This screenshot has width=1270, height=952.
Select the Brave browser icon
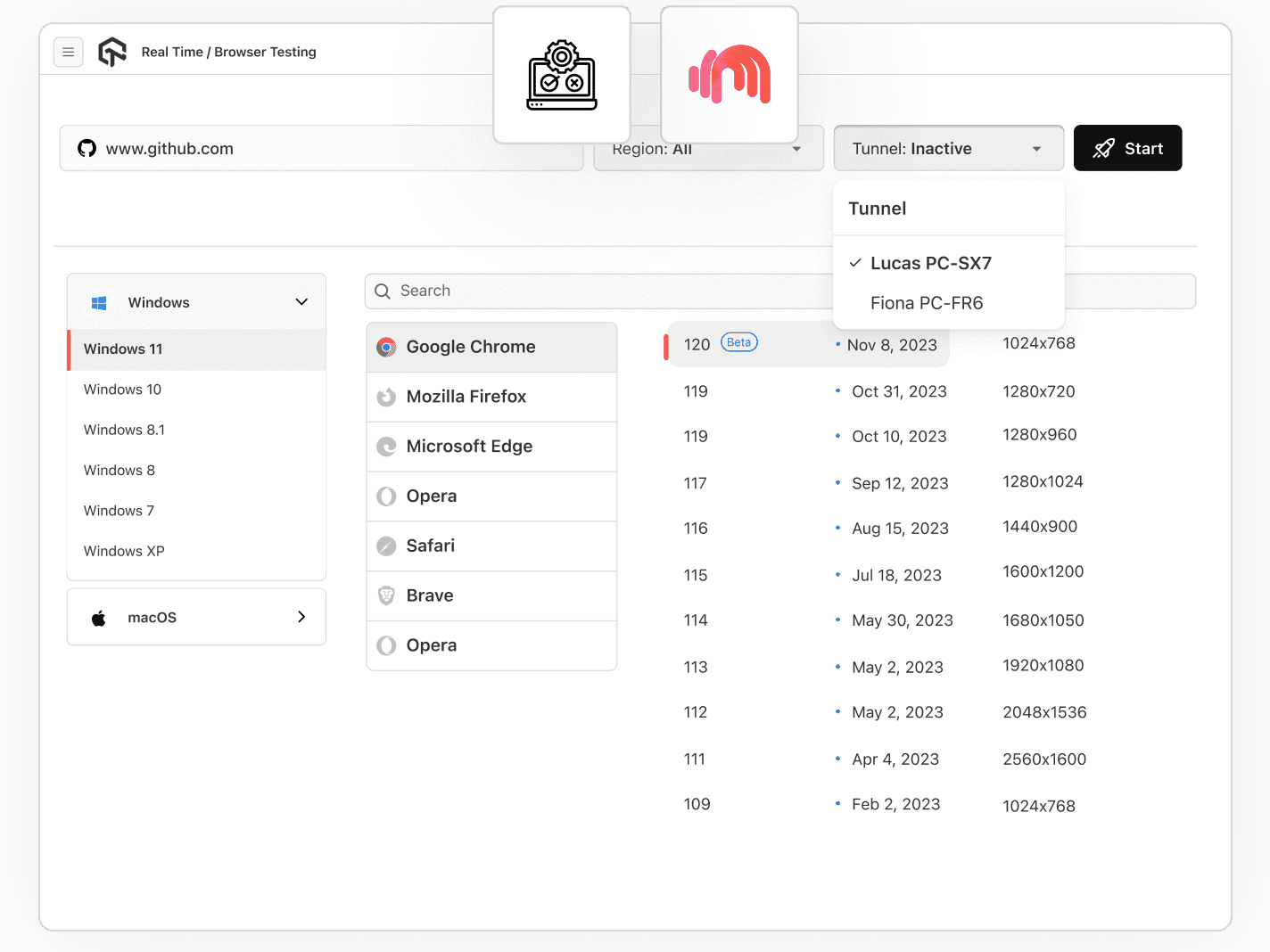coord(386,595)
